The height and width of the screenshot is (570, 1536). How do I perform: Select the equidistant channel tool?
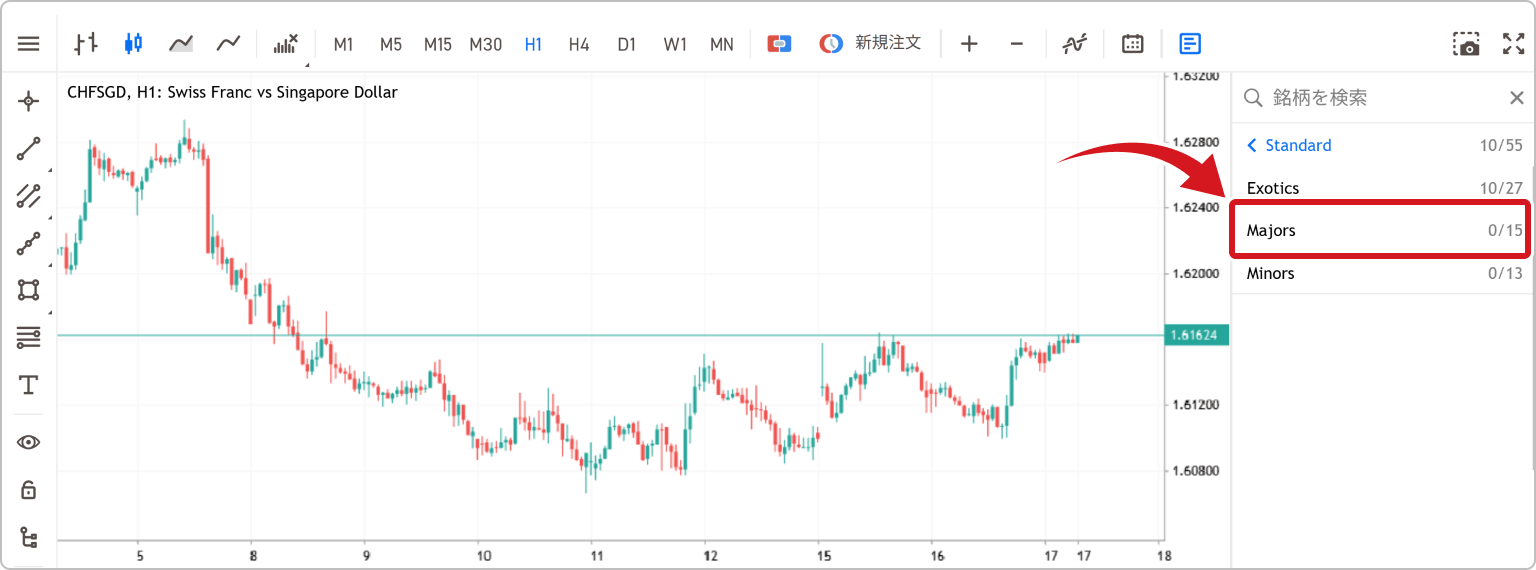[29, 196]
